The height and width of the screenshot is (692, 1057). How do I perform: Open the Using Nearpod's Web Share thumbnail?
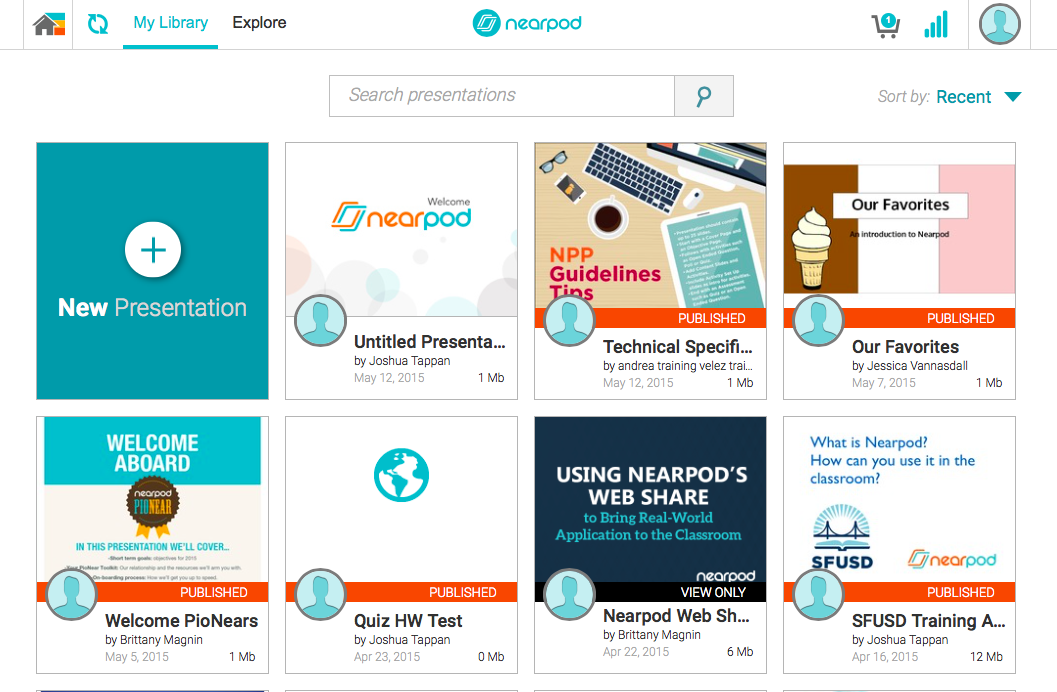pyautogui.click(x=651, y=499)
